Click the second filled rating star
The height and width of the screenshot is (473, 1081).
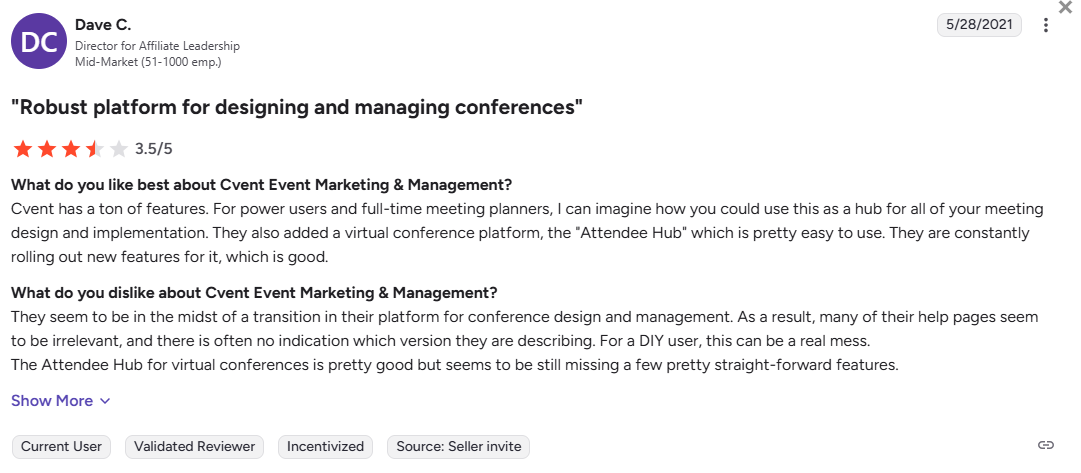(x=46, y=150)
